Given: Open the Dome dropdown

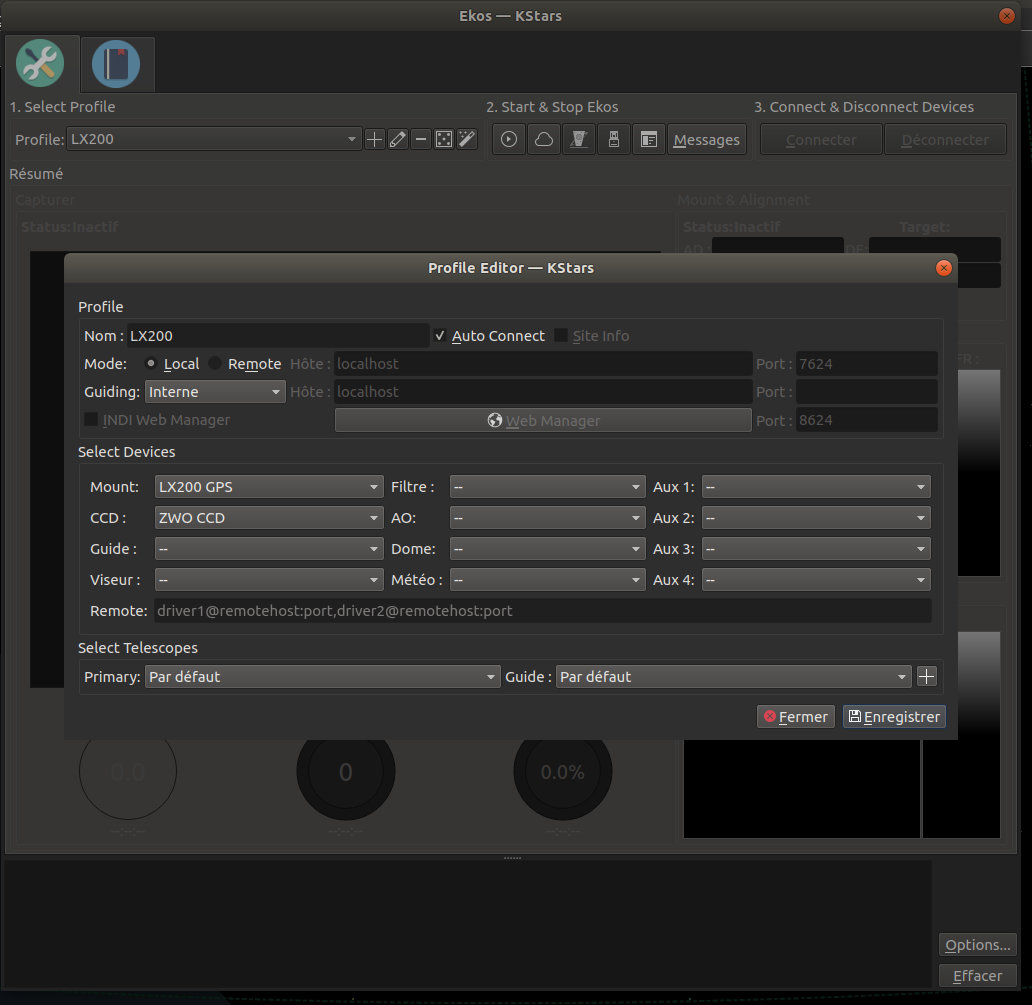Looking at the screenshot, I should [547, 548].
